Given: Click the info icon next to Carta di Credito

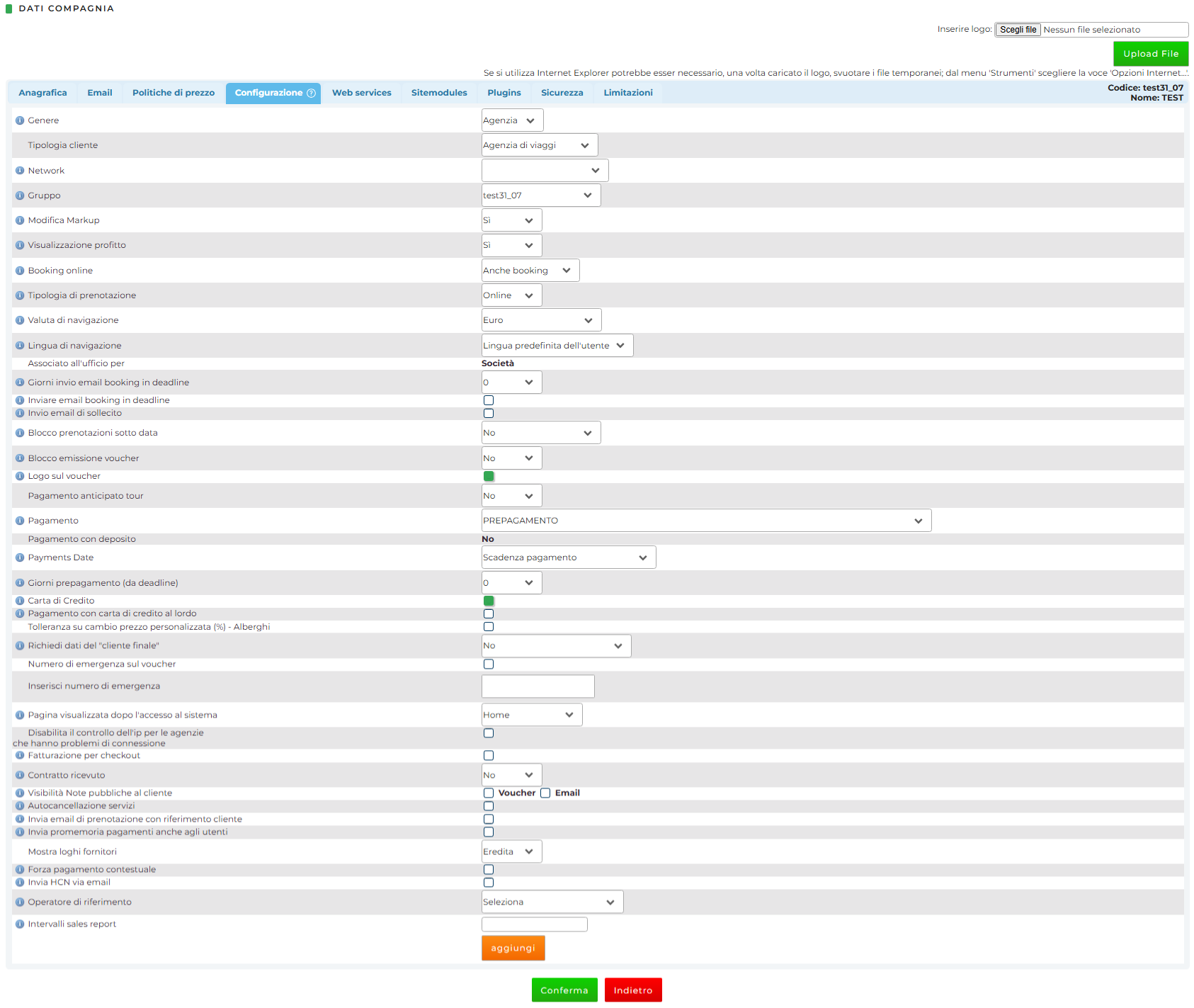Looking at the screenshot, I should tap(20, 601).
